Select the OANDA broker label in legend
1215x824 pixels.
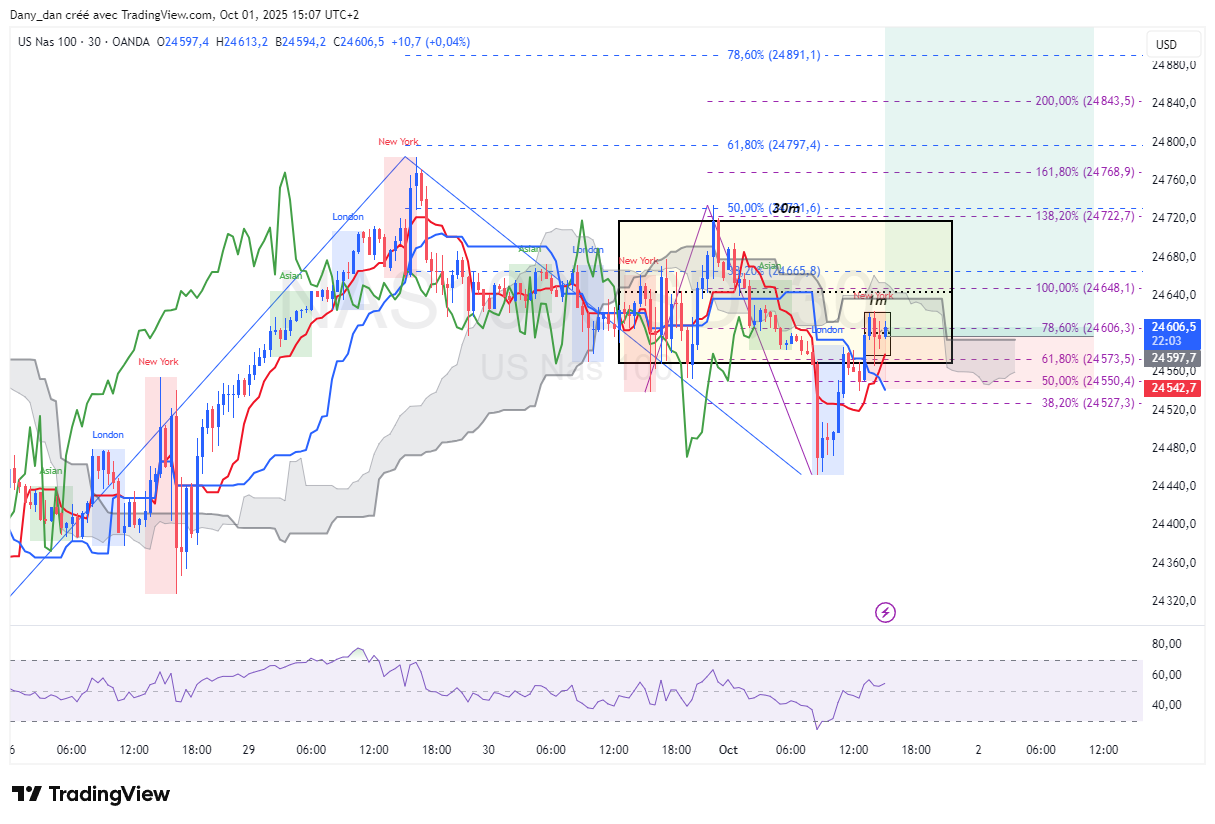click(129, 41)
